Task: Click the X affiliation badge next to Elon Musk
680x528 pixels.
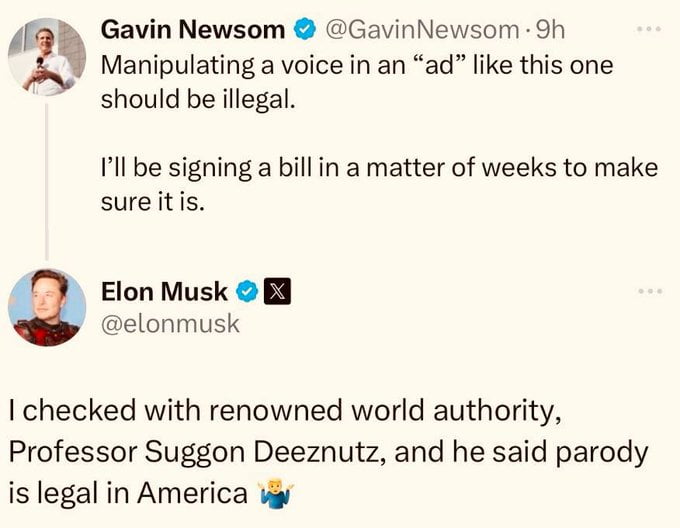Action: coord(276,292)
